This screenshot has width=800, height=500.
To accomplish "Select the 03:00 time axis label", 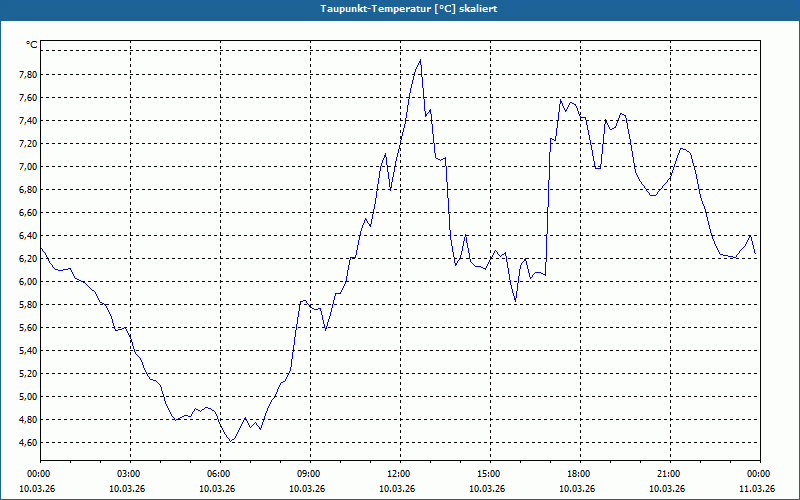I will [x=129, y=474].
